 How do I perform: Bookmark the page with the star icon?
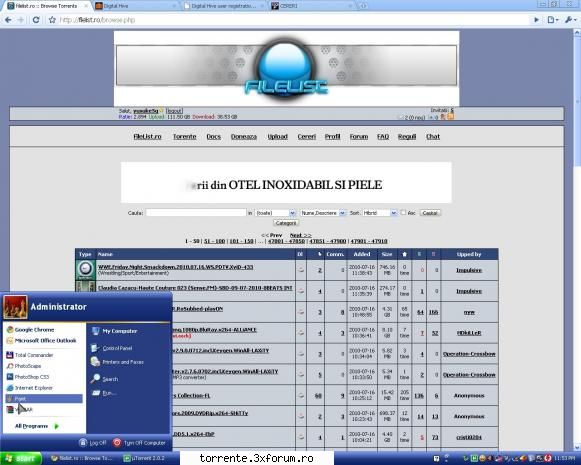52,20
